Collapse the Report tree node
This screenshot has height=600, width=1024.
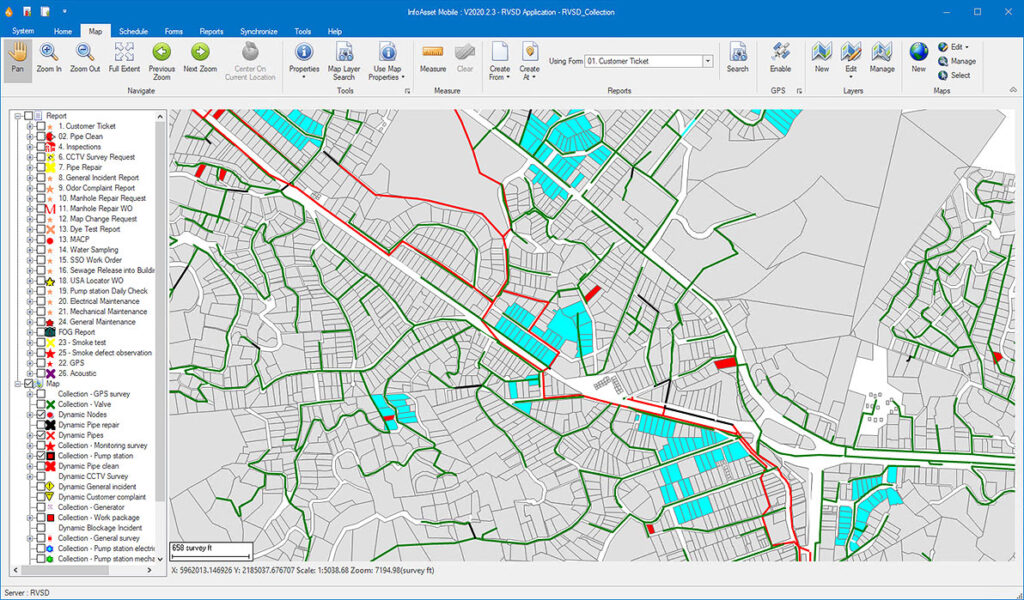tap(17, 115)
